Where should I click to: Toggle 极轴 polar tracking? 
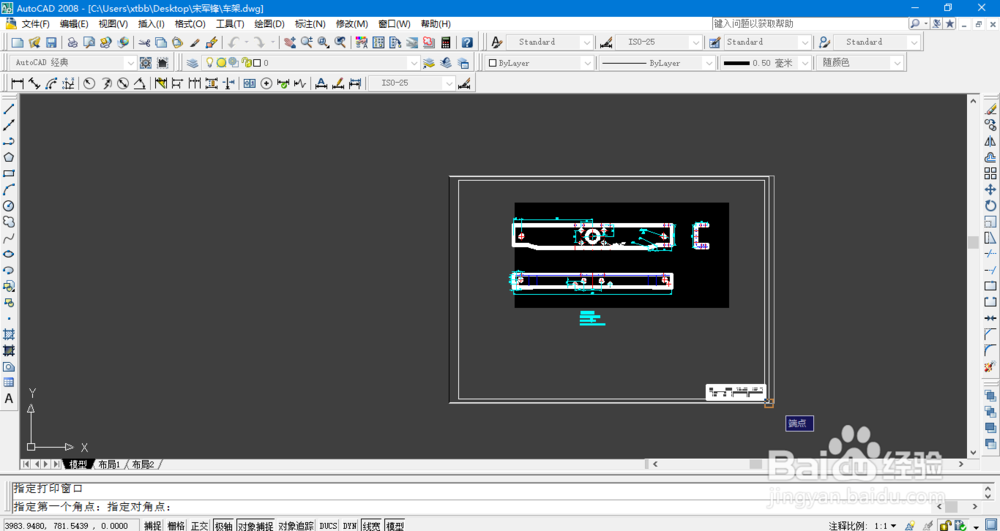(x=223, y=526)
